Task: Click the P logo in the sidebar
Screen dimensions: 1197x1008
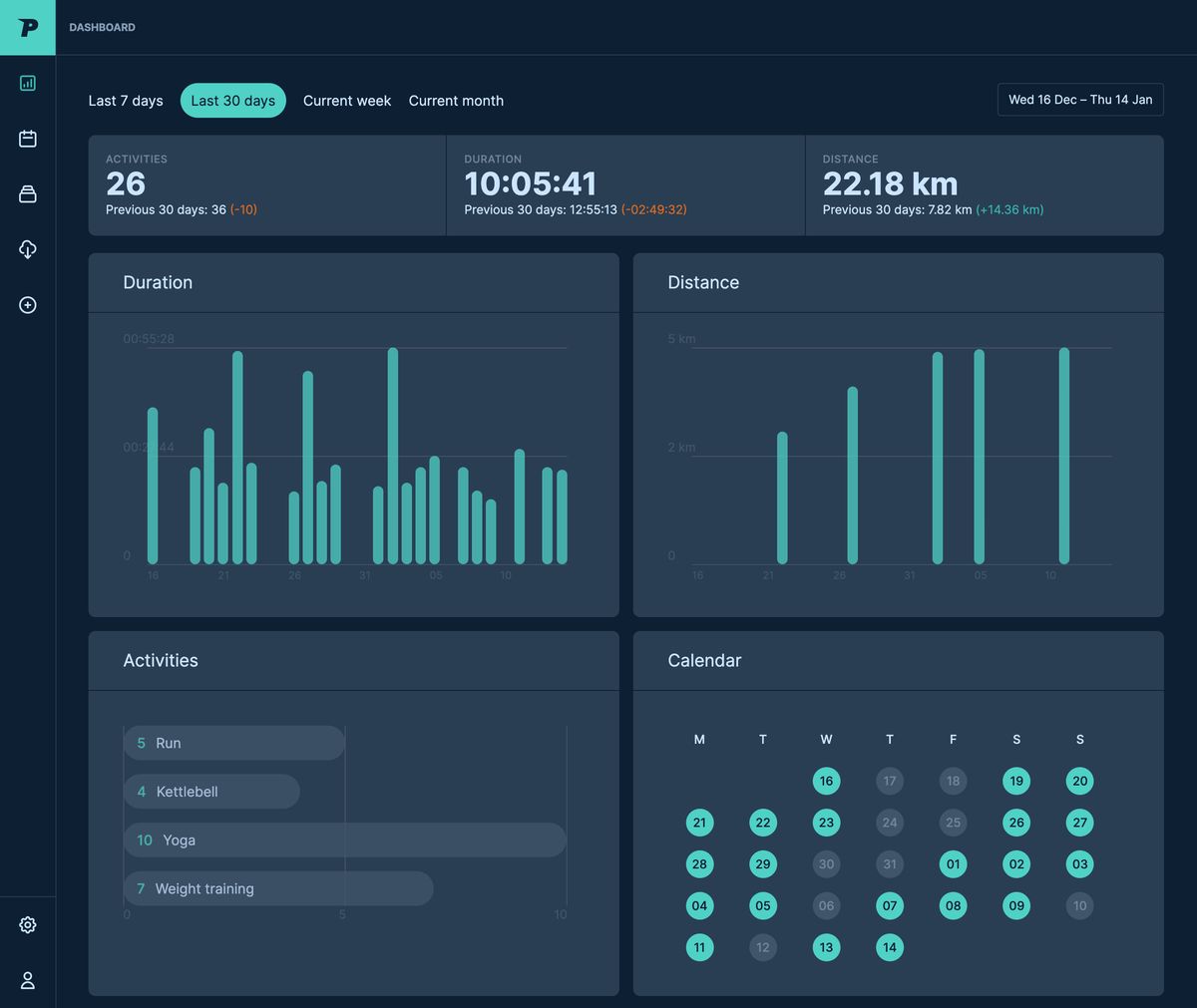Action: tap(28, 27)
